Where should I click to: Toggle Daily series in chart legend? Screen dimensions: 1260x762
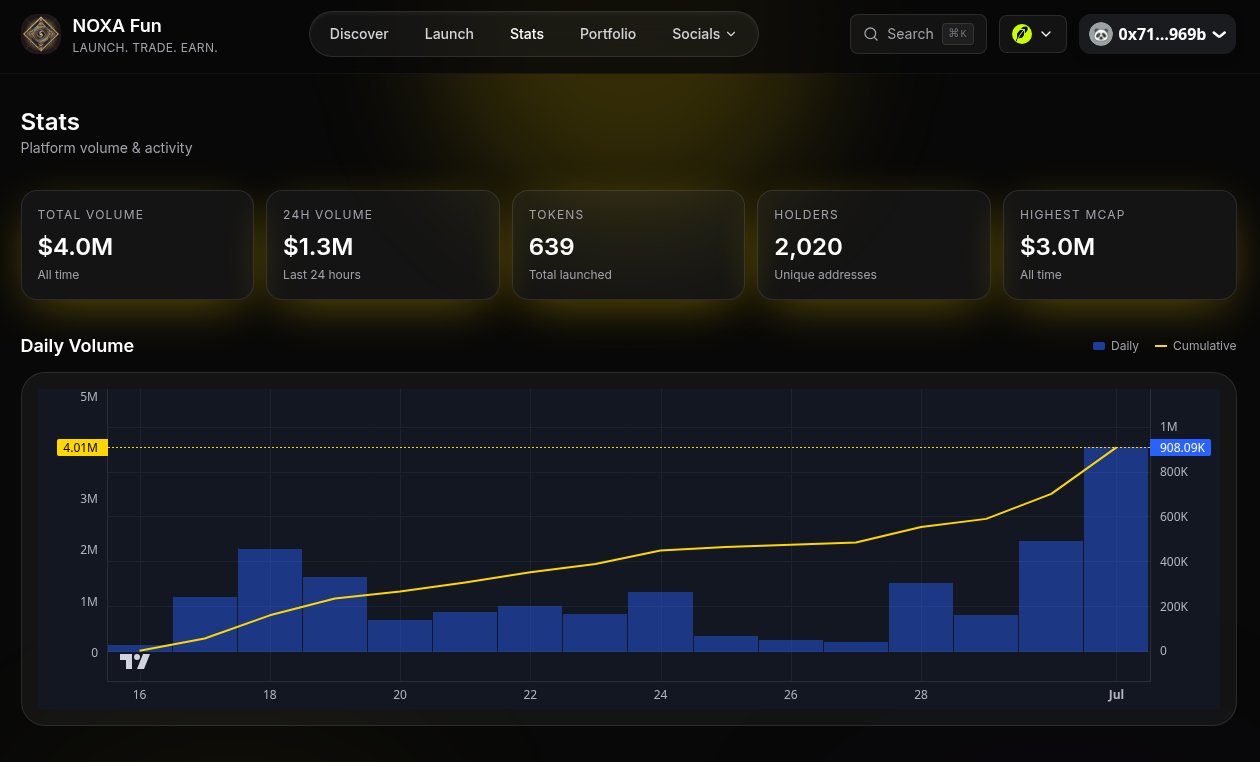pos(1116,346)
